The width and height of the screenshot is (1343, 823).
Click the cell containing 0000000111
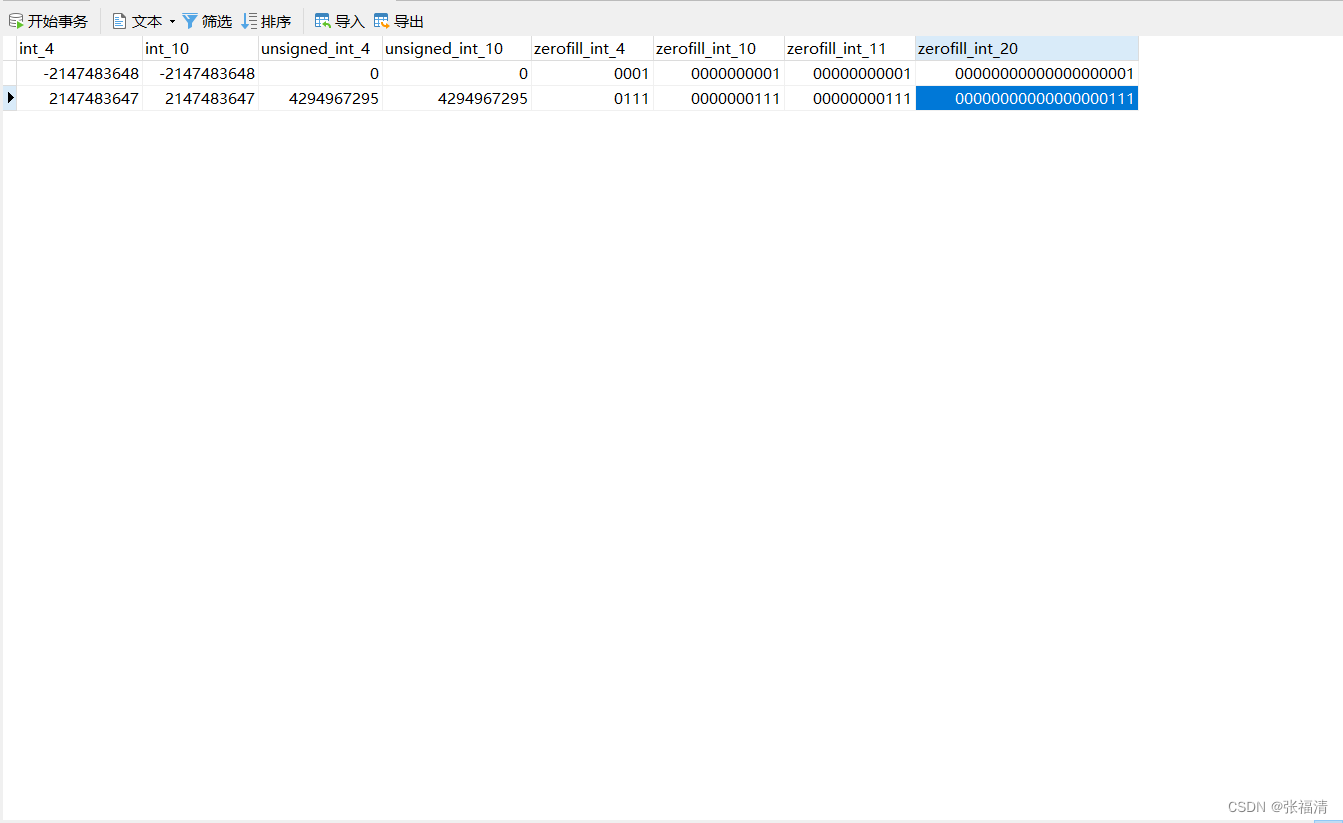[719, 98]
